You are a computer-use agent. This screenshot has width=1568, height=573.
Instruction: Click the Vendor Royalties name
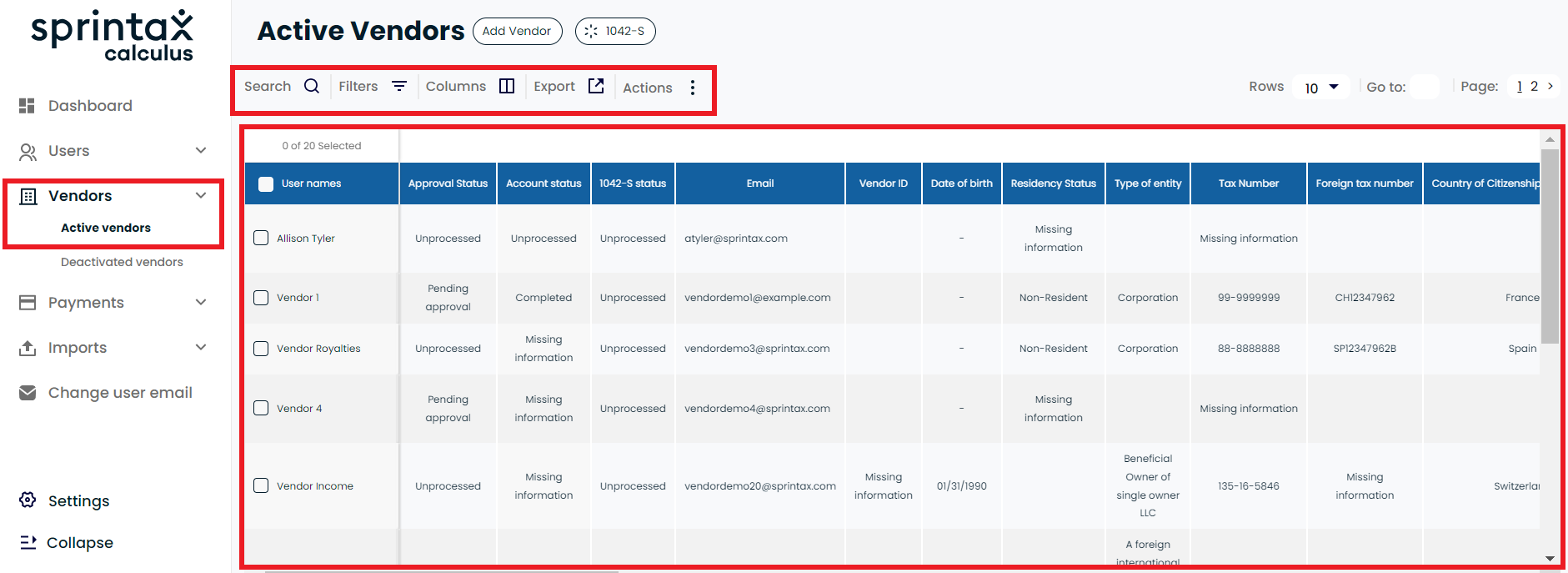tap(318, 349)
